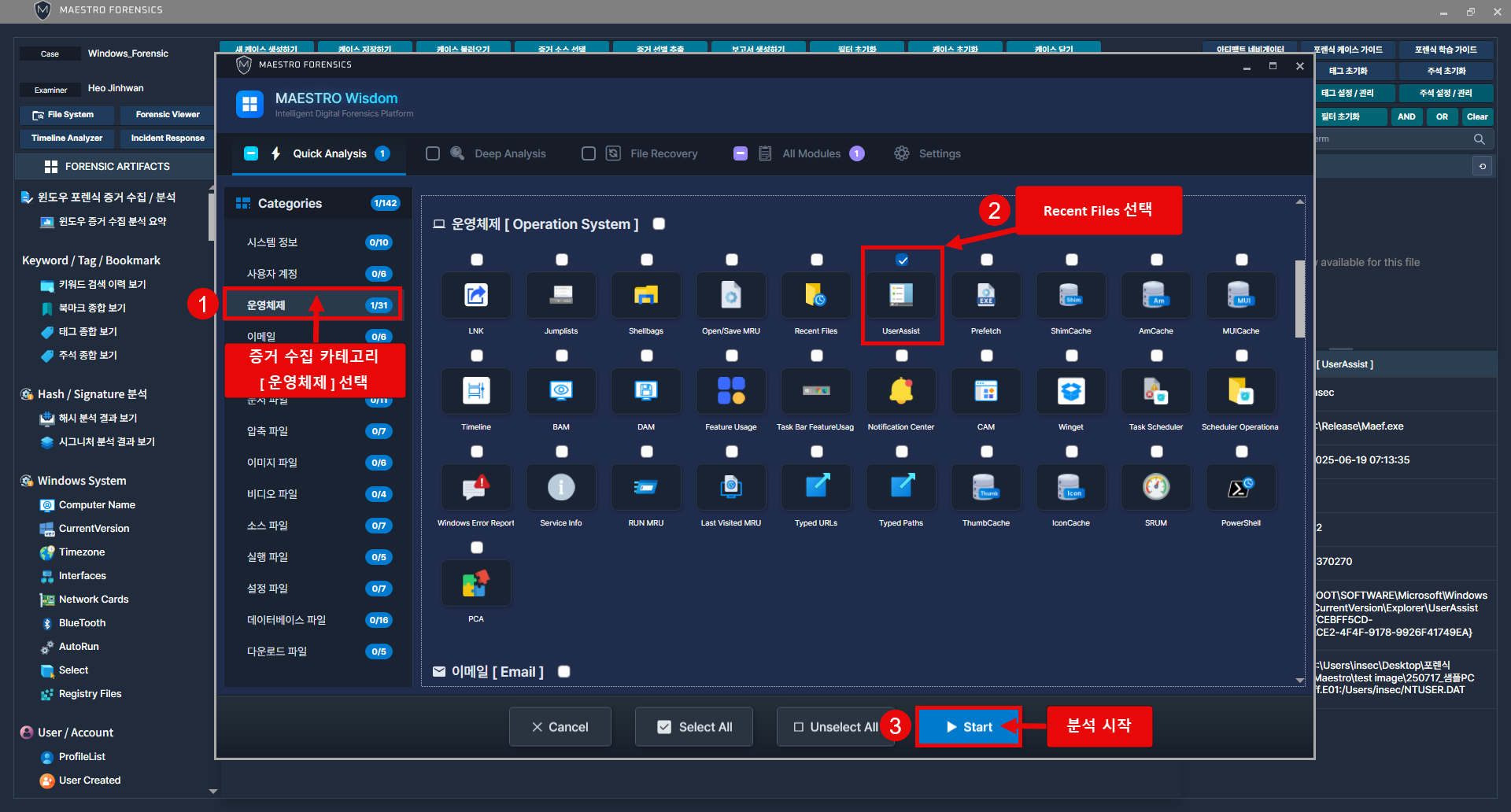Check the LNK checkbox
This screenshot has width=1511, height=812.
(477, 260)
